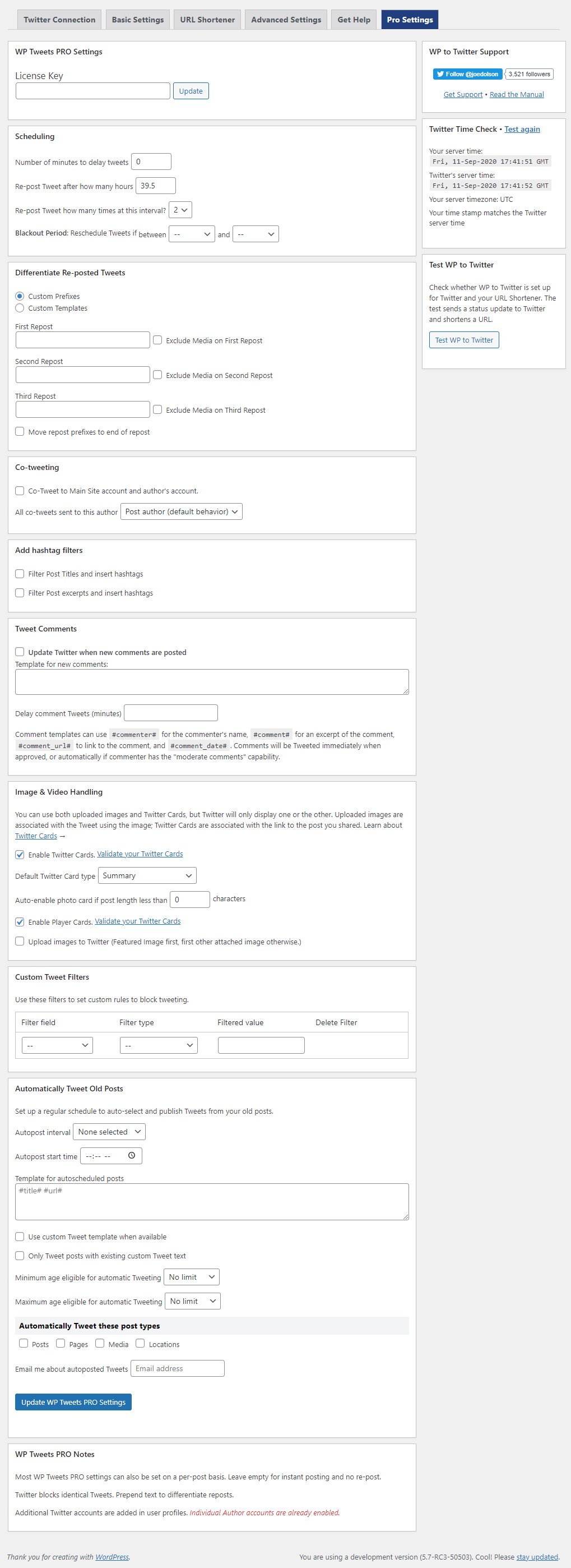Check Exclude Media on Second Repost
The image size is (571, 1568).
click(x=157, y=375)
